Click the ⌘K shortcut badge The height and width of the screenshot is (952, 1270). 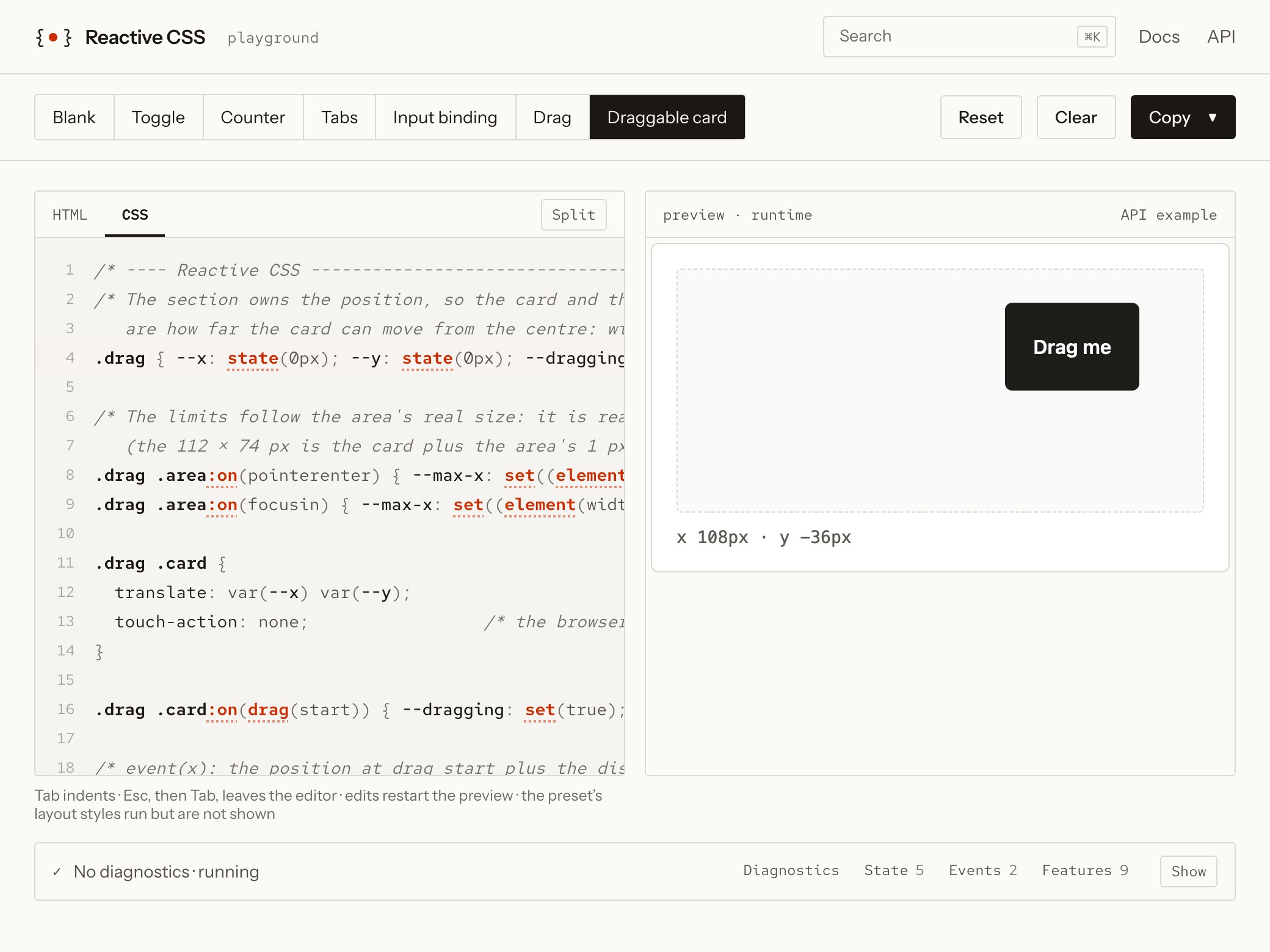(x=1092, y=37)
